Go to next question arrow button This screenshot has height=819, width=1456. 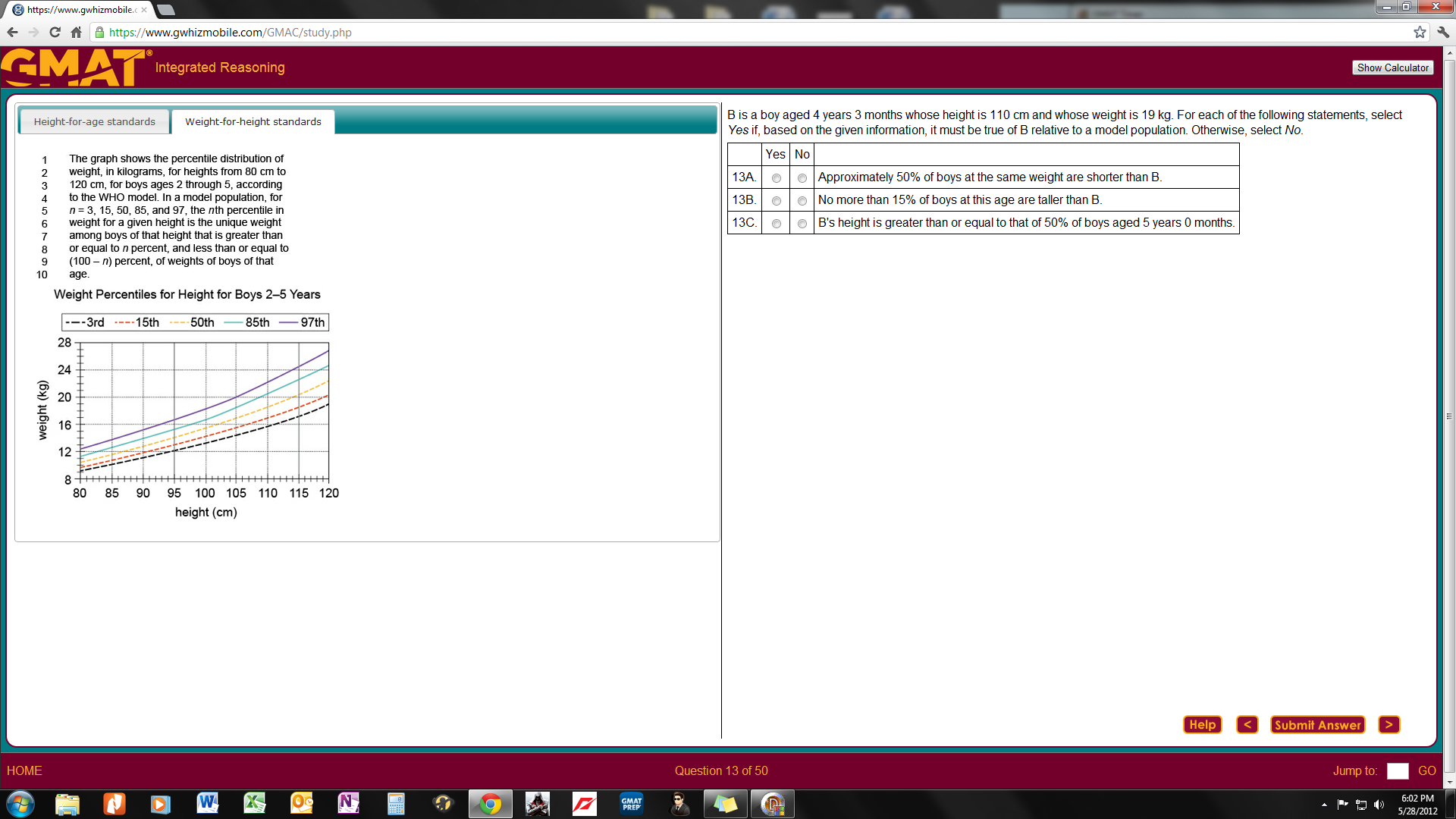coord(1389,725)
